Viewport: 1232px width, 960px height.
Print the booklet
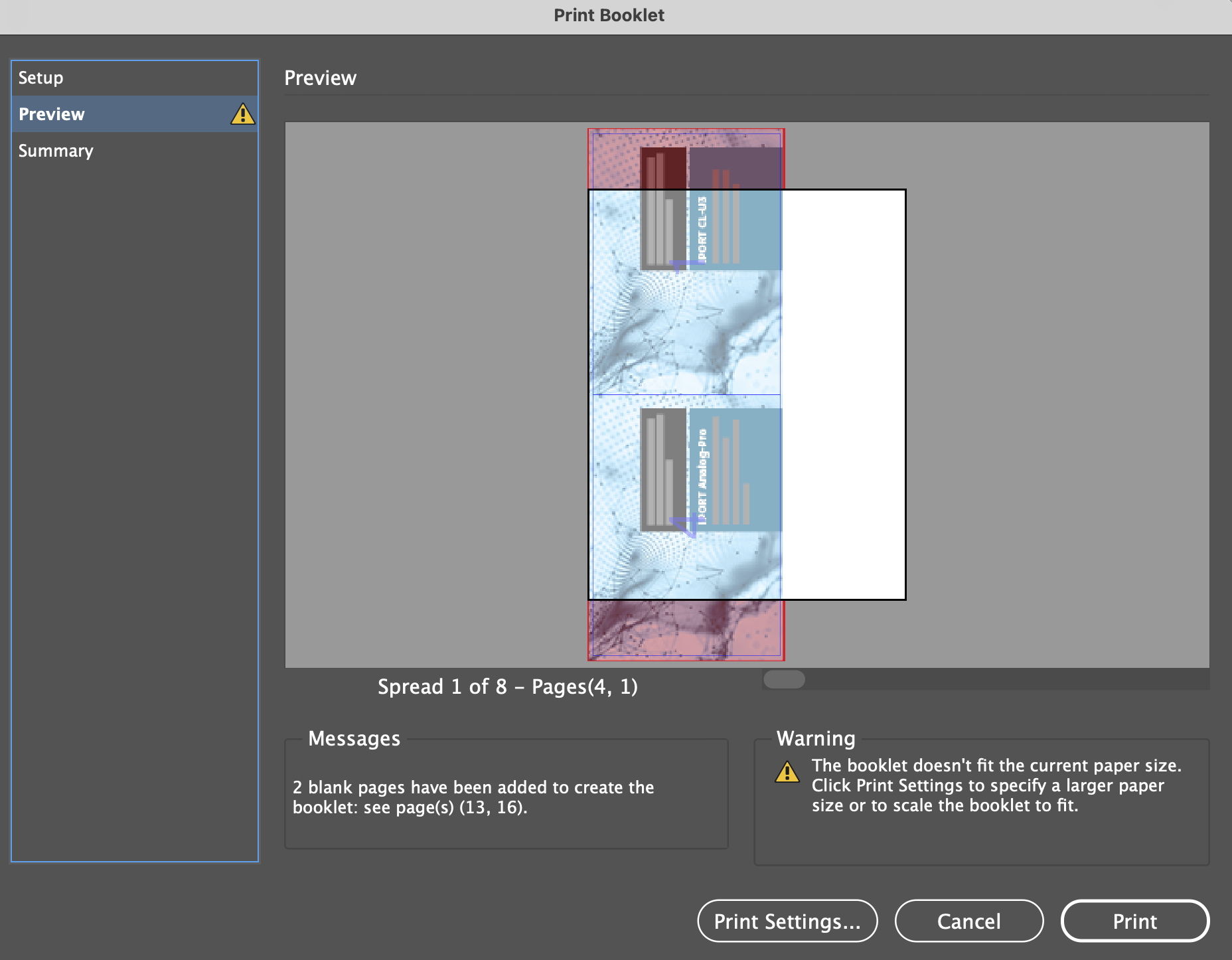click(x=1134, y=921)
